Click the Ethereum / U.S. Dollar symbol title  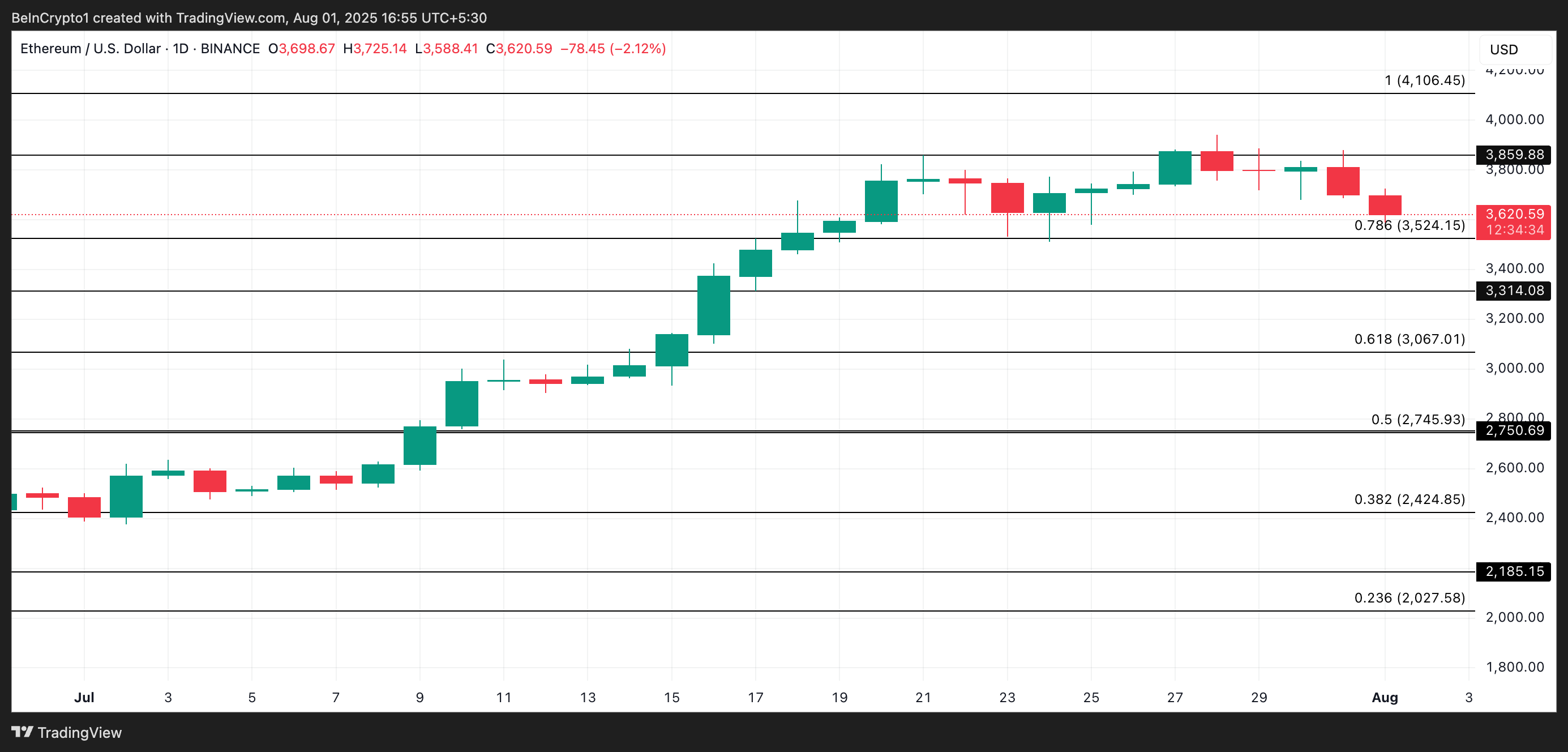click(x=90, y=49)
